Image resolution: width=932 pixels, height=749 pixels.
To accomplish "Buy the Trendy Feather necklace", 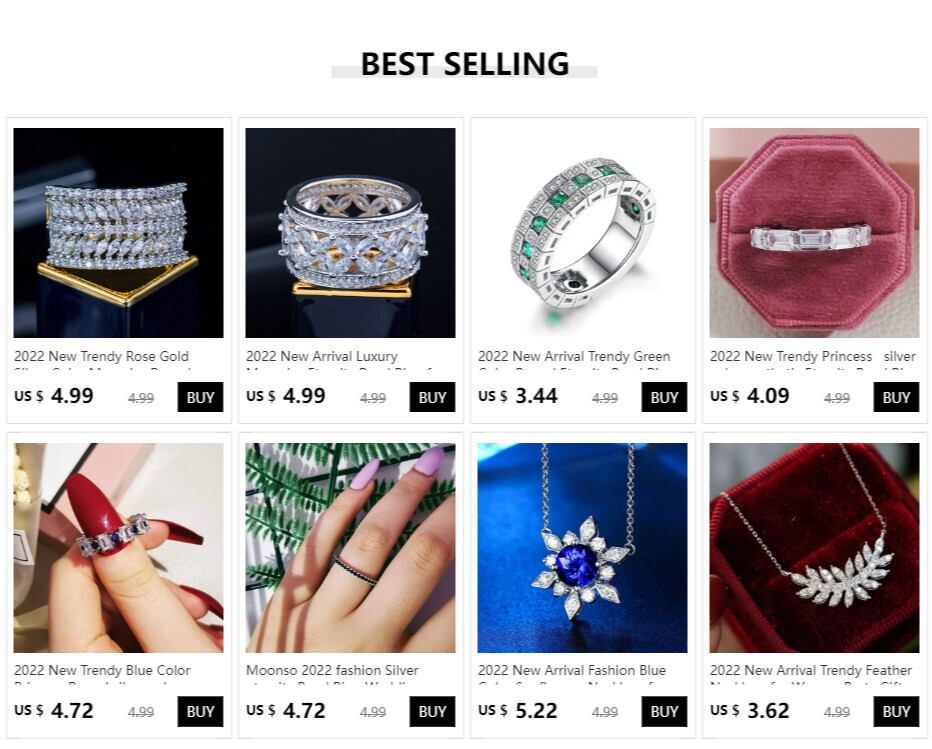I will click(x=896, y=712).
